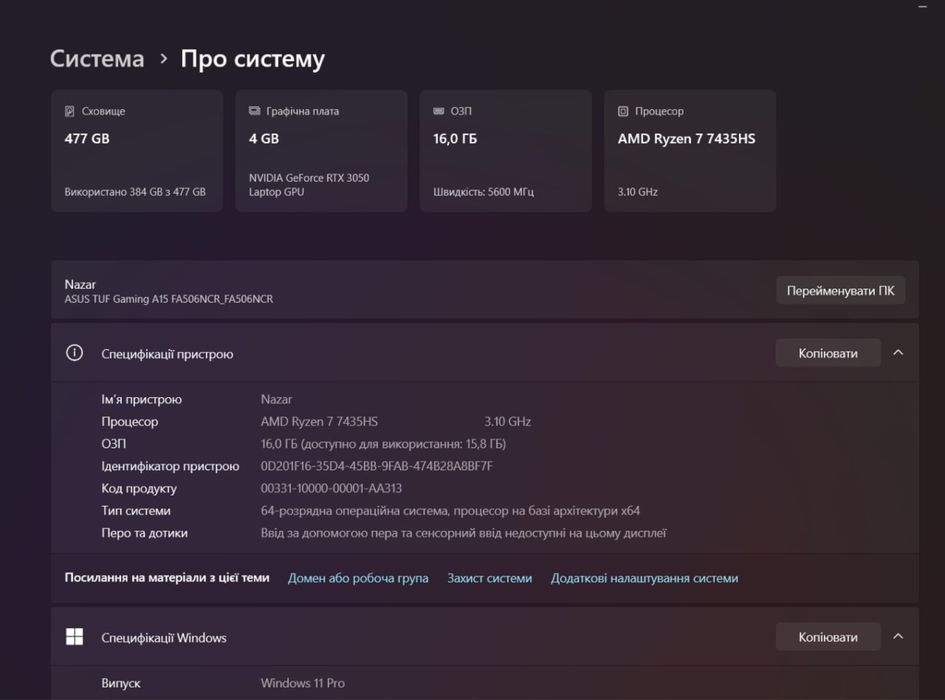Click the Випуск label
Viewport: 945px width, 700px height.
(121, 683)
